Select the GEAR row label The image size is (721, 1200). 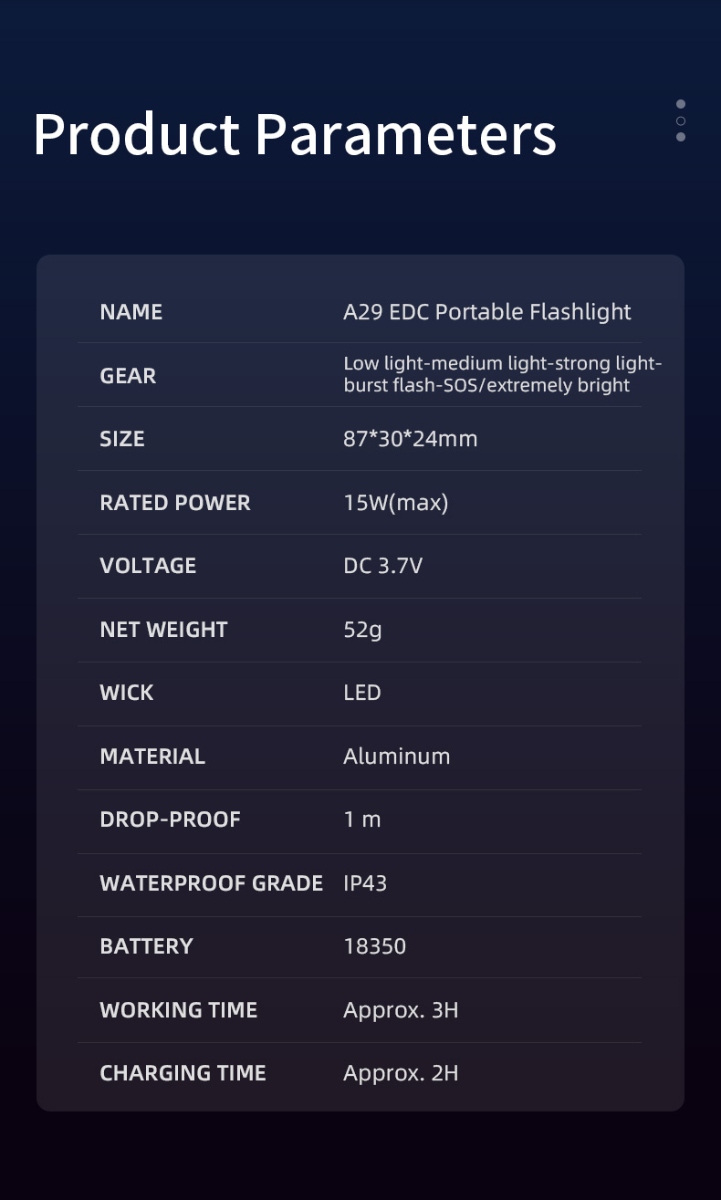[x=128, y=376]
